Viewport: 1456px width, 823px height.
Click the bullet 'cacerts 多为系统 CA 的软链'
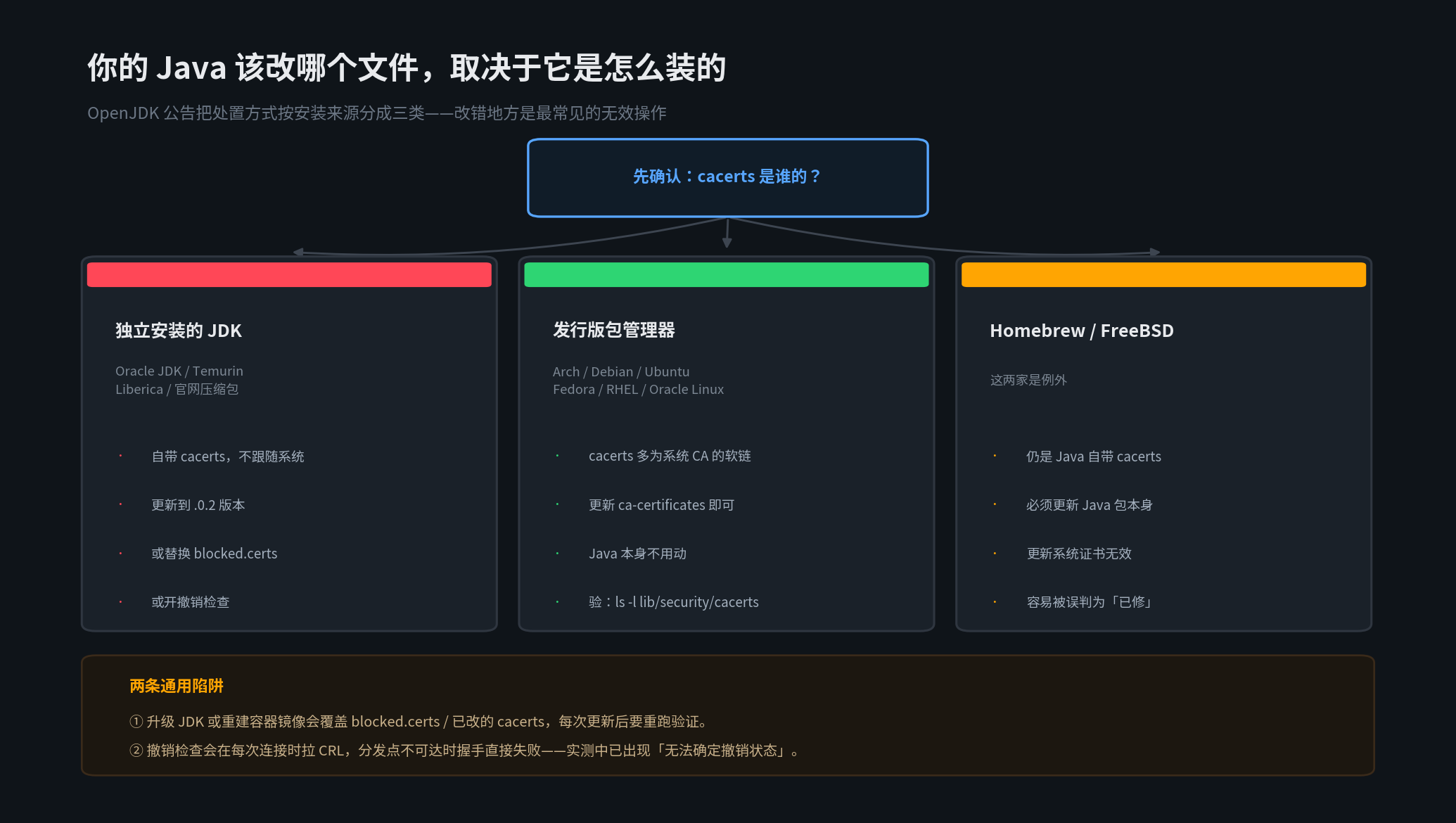[670, 456]
